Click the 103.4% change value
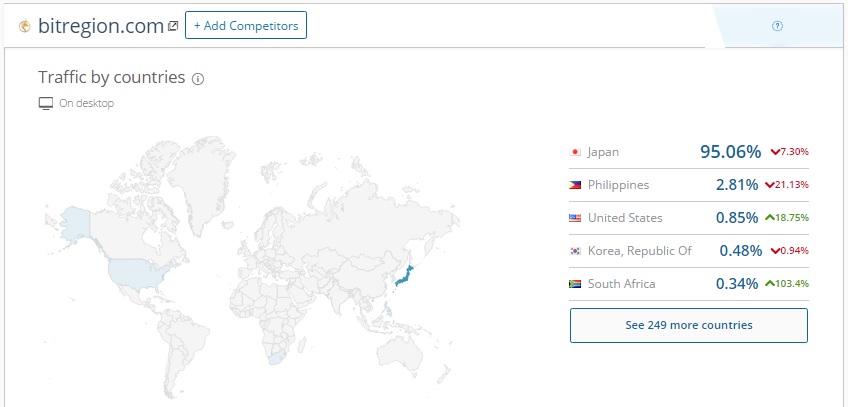 [x=793, y=284]
